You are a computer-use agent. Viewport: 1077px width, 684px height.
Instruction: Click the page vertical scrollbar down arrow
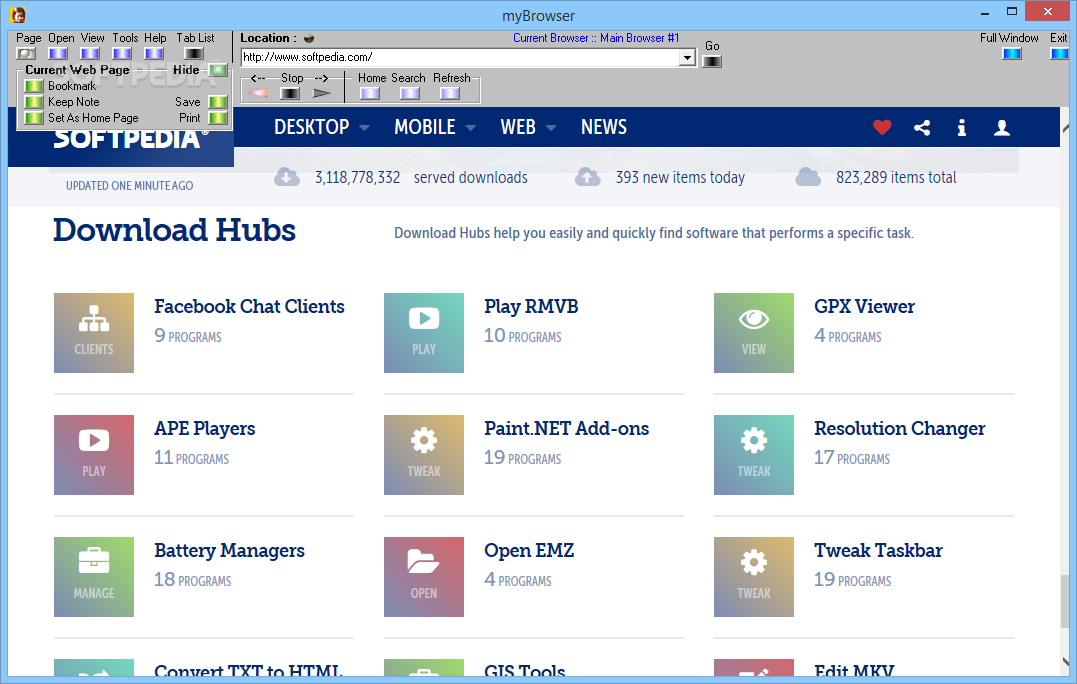[x=1066, y=661]
